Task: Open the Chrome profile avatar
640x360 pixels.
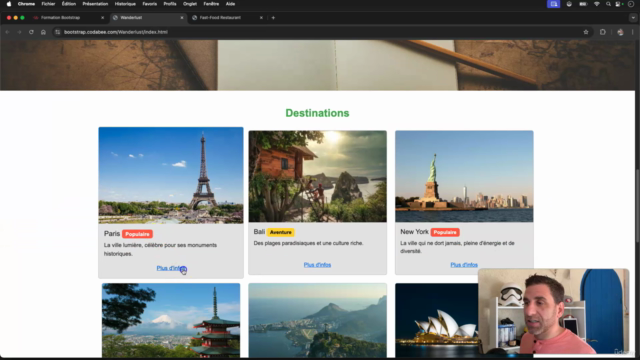Action: (x=620, y=32)
